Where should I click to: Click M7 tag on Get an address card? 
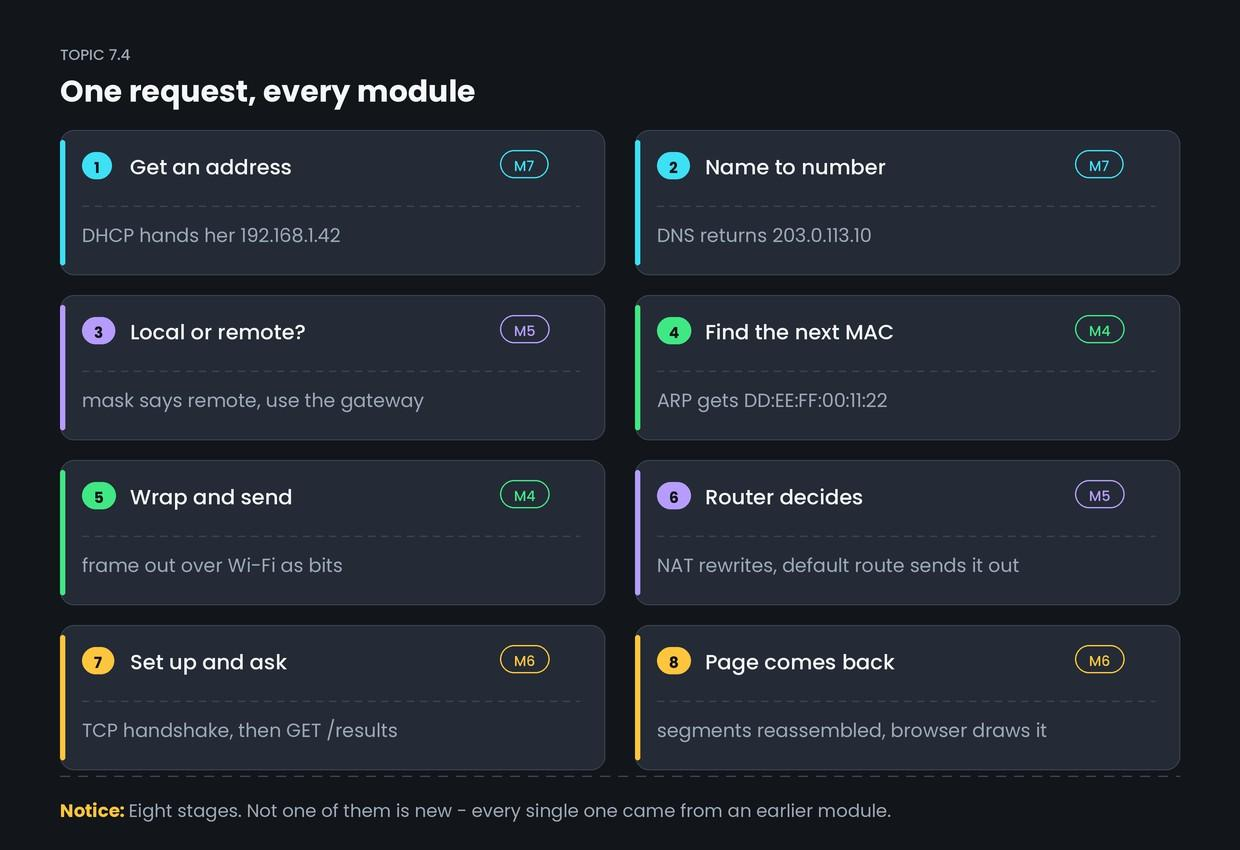524,165
